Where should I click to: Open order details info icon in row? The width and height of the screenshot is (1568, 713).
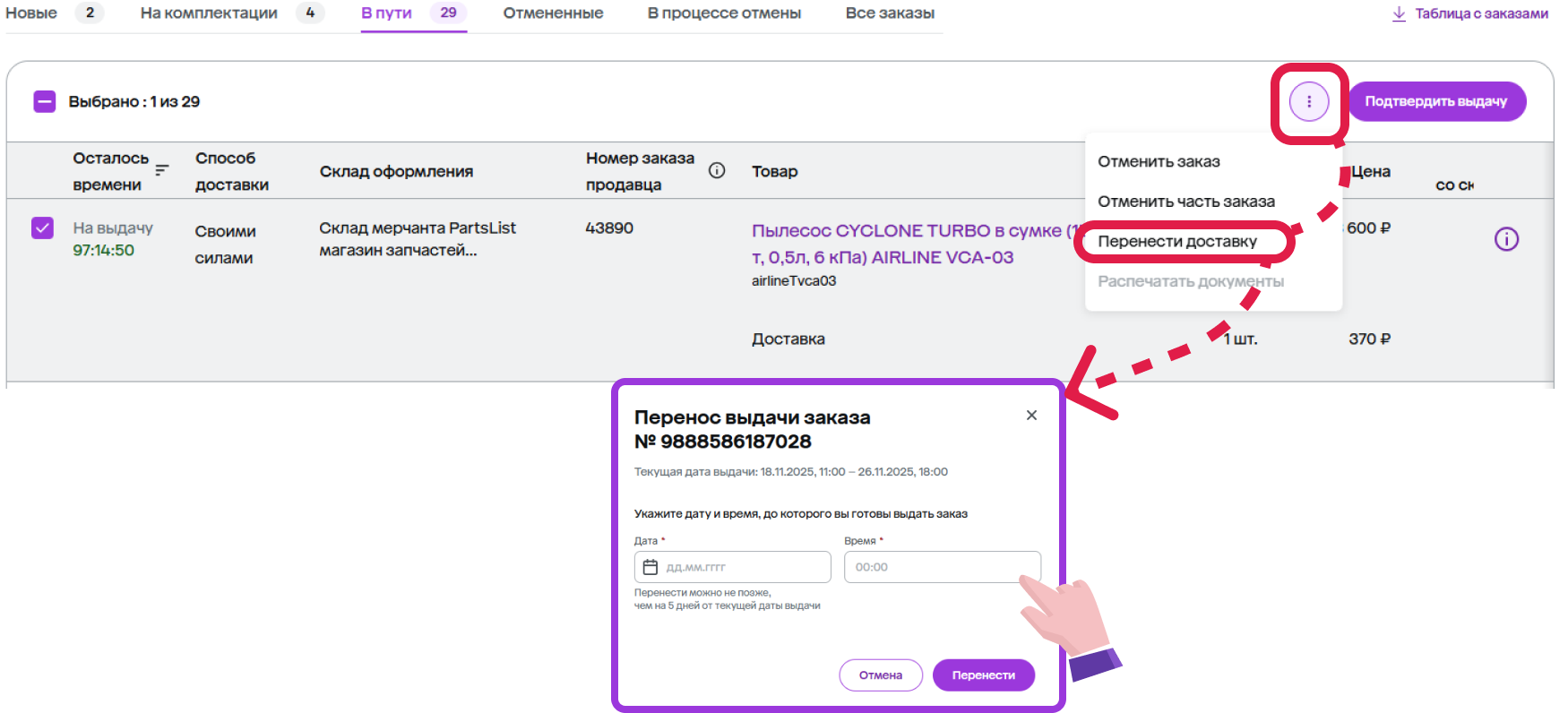1506,239
